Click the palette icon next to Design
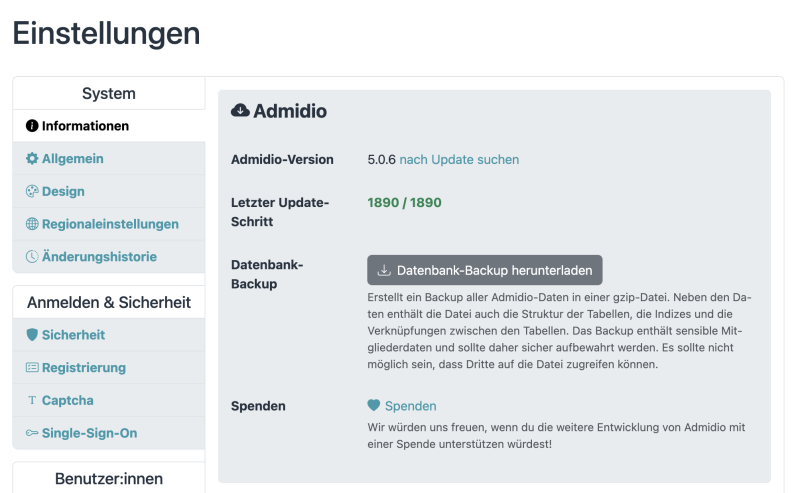This screenshot has width=800, height=493. (32, 191)
